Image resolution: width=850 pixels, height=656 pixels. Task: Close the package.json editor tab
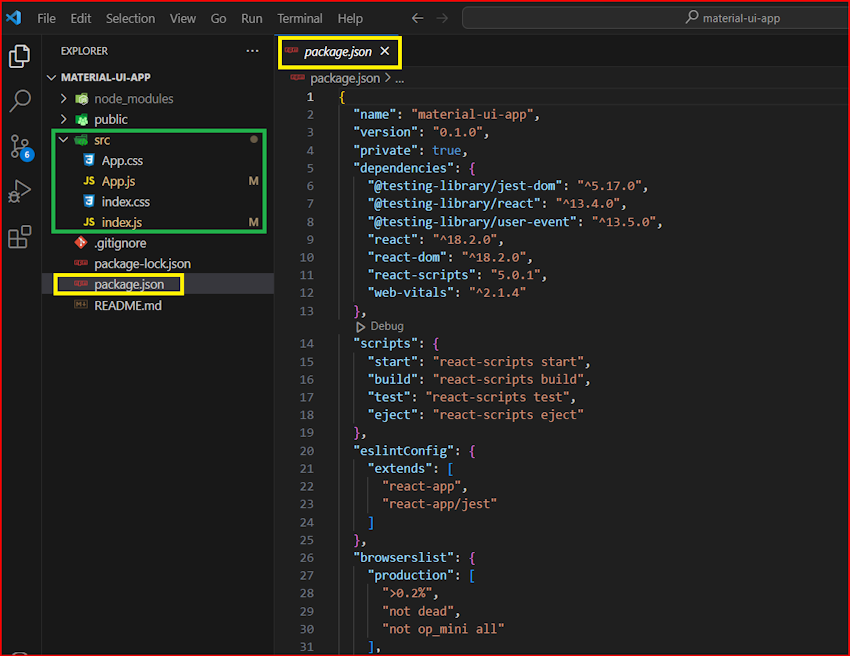tap(385, 50)
